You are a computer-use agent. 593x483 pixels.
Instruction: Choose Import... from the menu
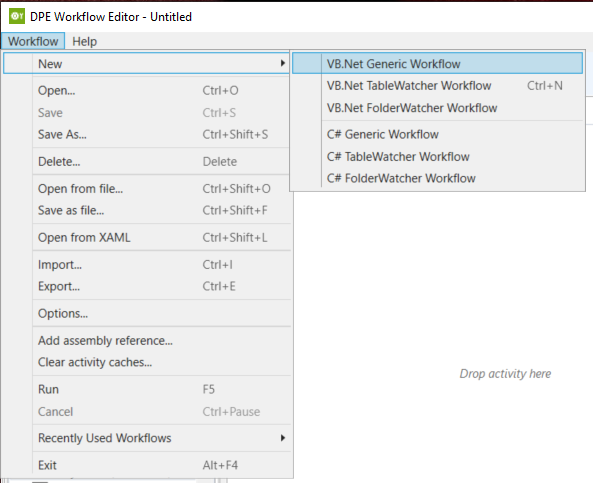pos(147,264)
